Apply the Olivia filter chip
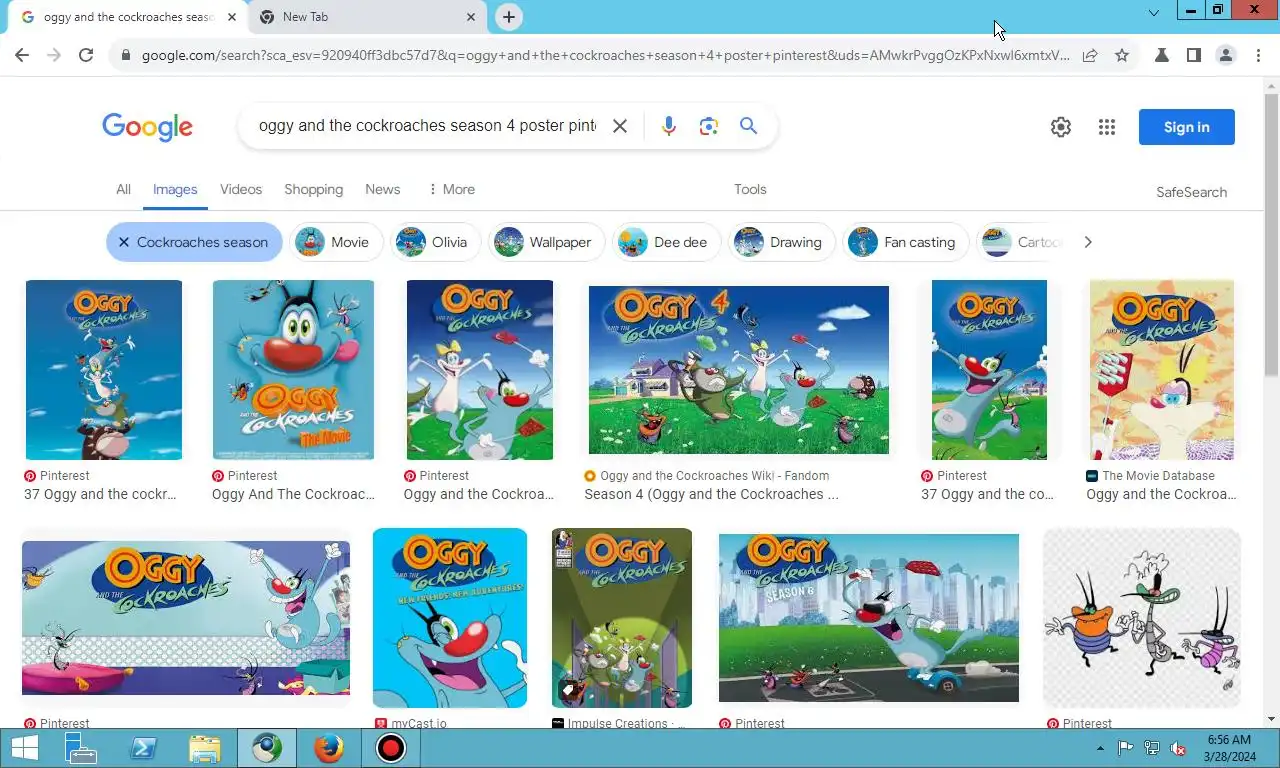The height and width of the screenshot is (768, 1280). pos(436,242)
